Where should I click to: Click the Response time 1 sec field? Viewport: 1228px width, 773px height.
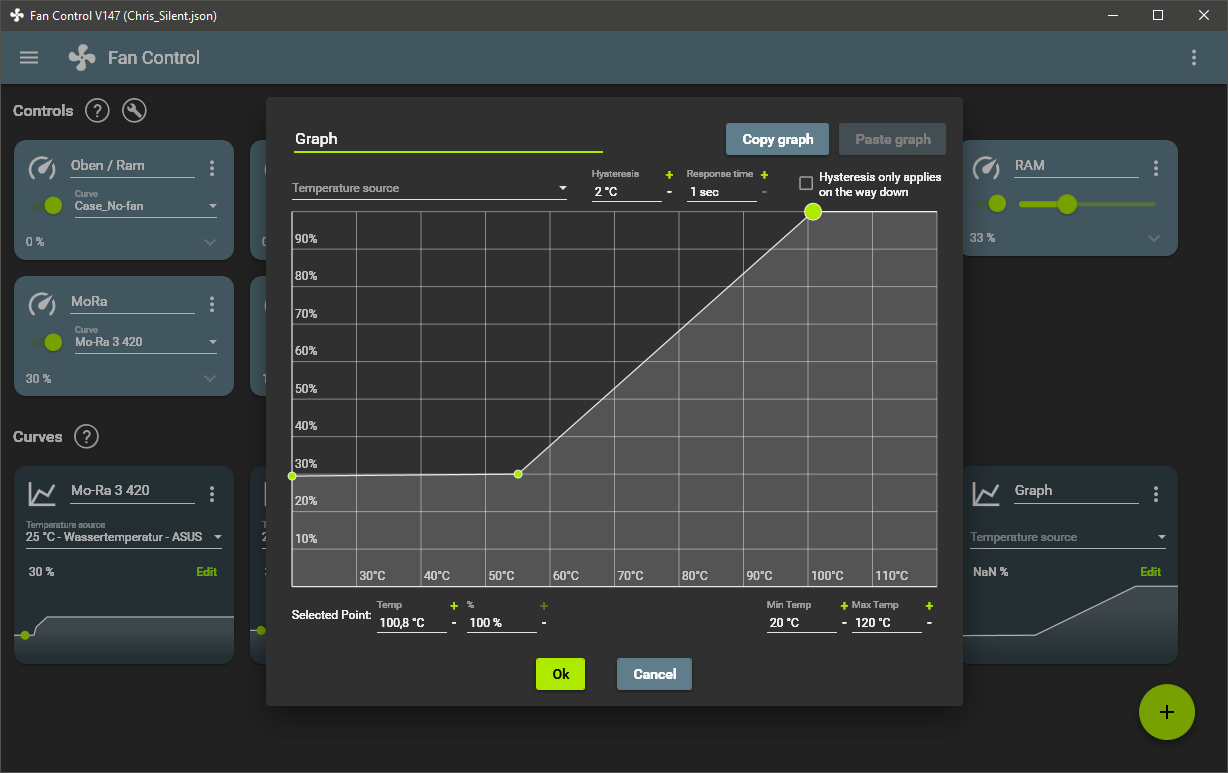721,191
